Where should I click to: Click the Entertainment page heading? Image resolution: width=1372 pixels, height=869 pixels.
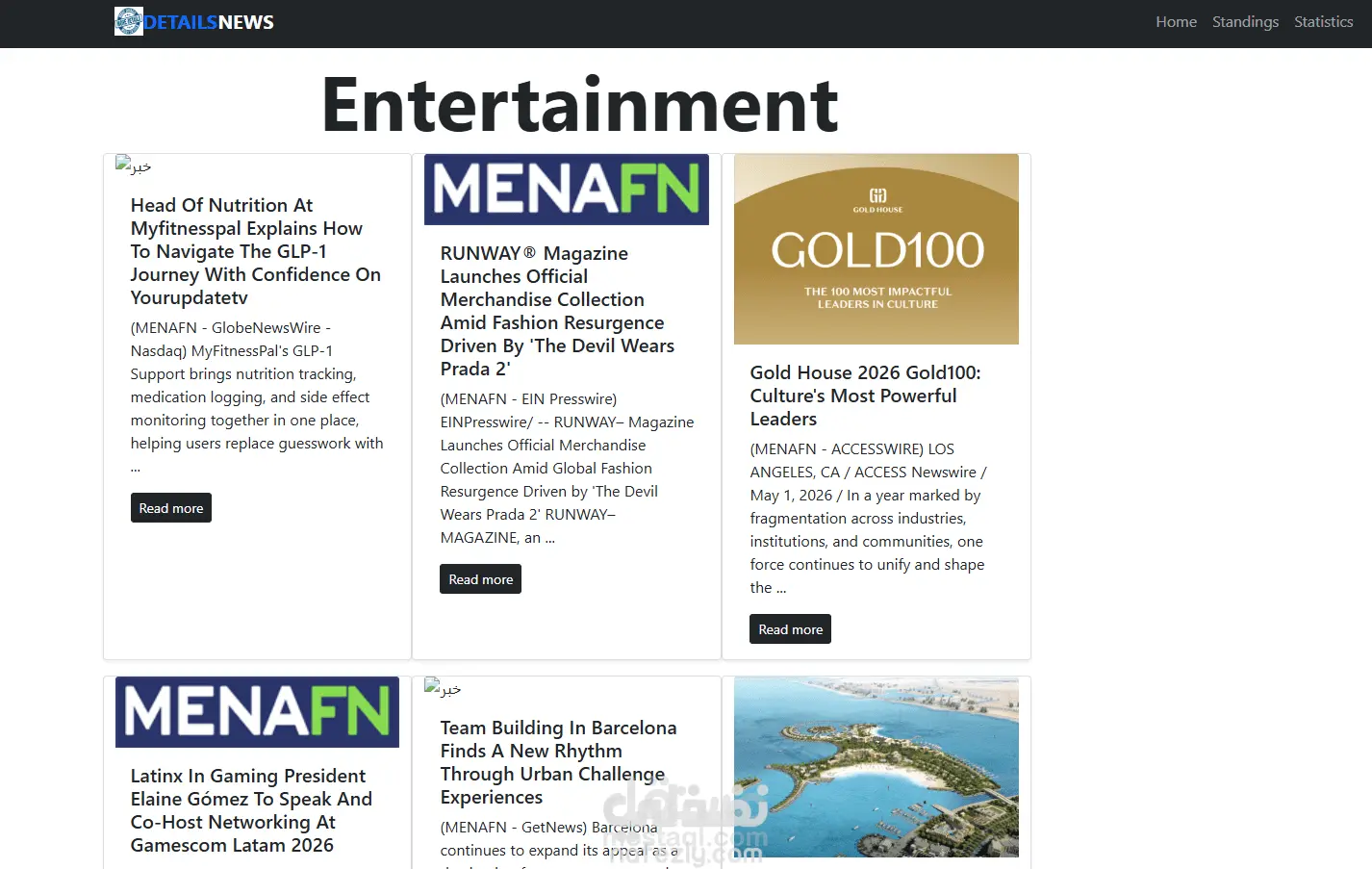click(x=580, y=105)
